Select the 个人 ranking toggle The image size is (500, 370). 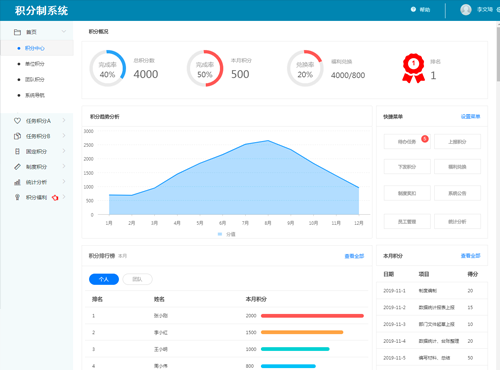104,279
